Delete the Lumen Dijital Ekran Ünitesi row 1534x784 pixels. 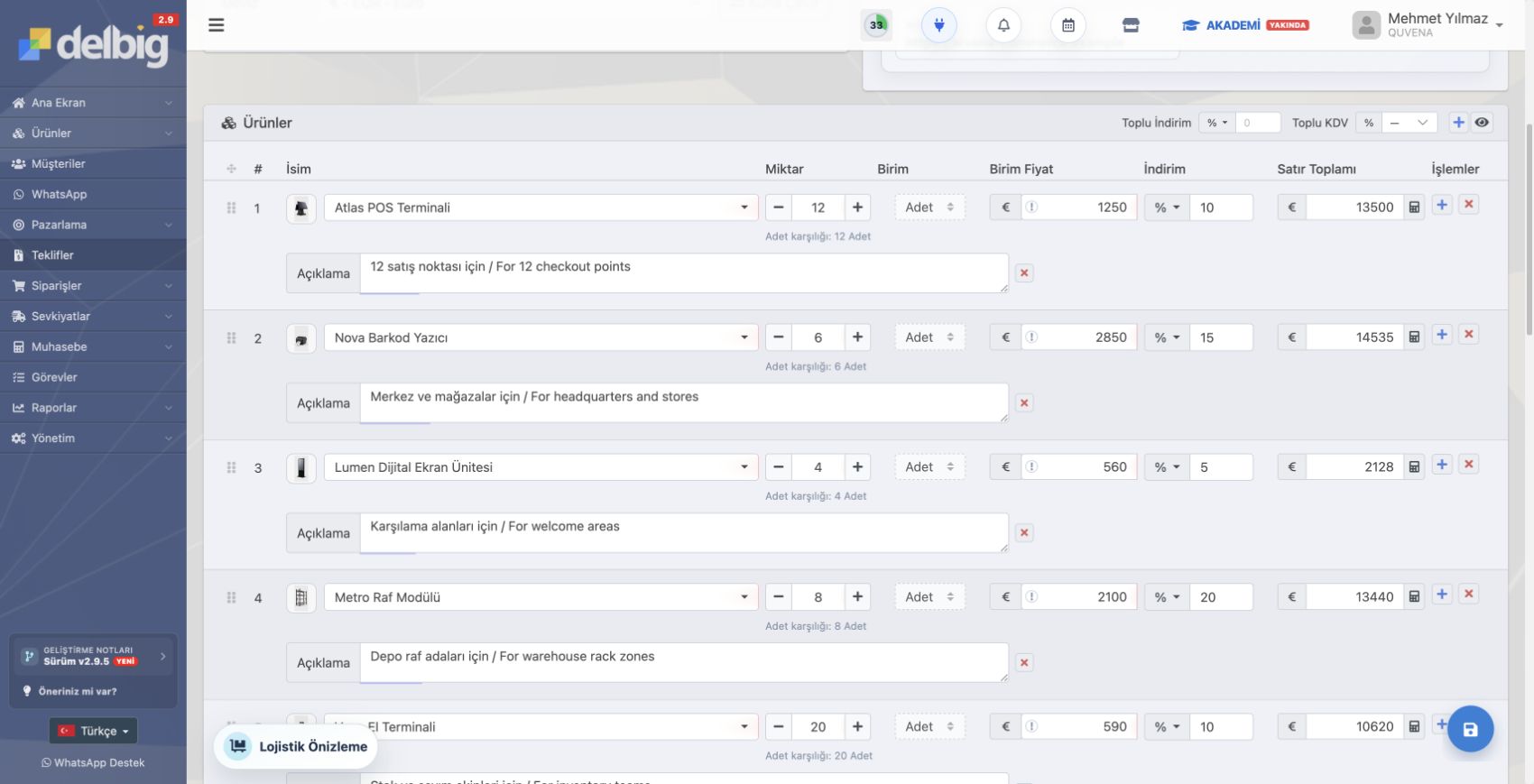(1468, 465)
